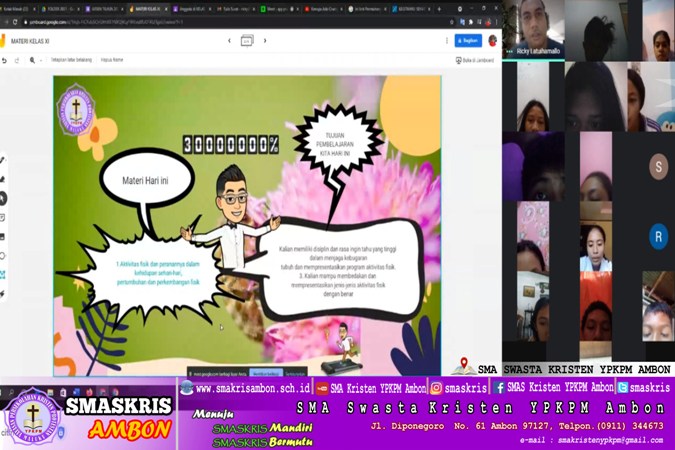Go to the next Jamboard frame
The height and width of the screenshot is (450, 675).
point(265,41)
